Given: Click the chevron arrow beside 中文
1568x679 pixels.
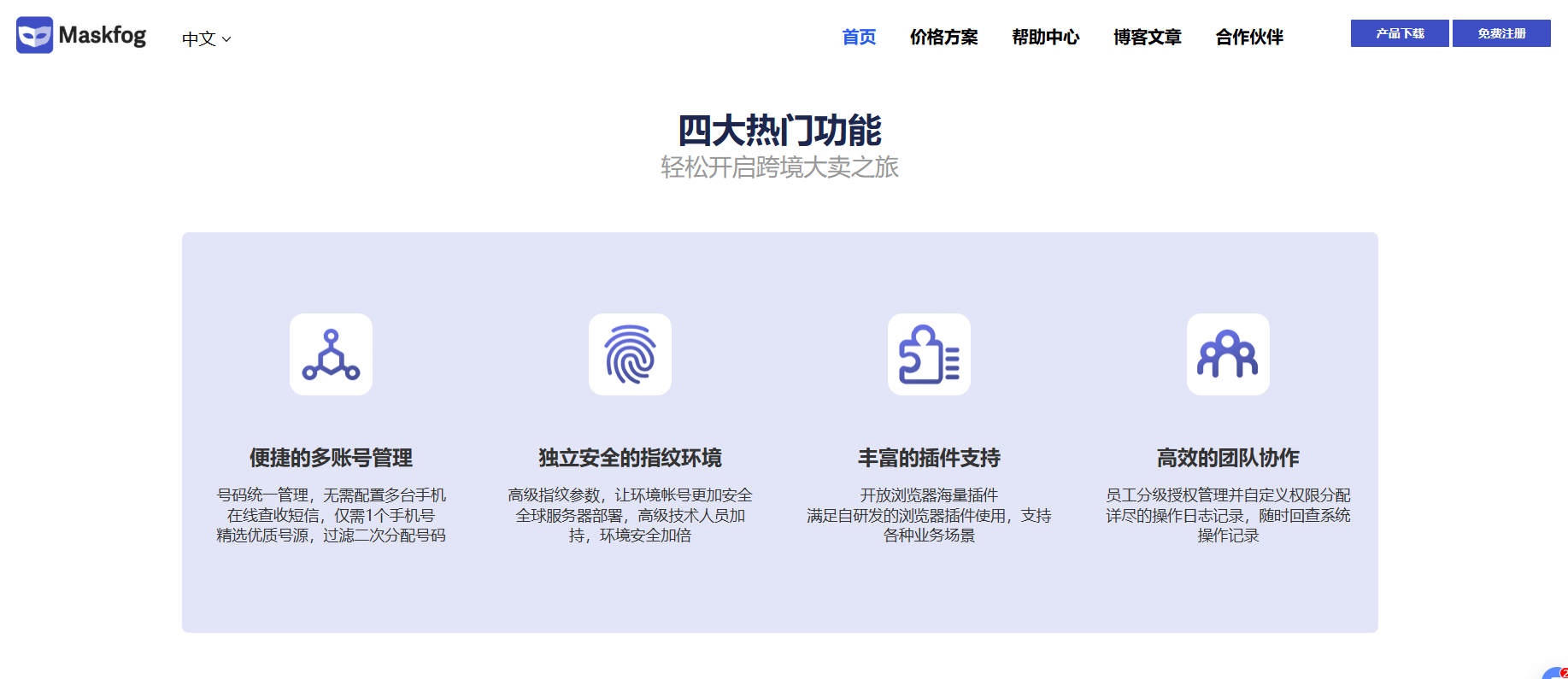Looking at the screenshot, I should pos(226,39).
